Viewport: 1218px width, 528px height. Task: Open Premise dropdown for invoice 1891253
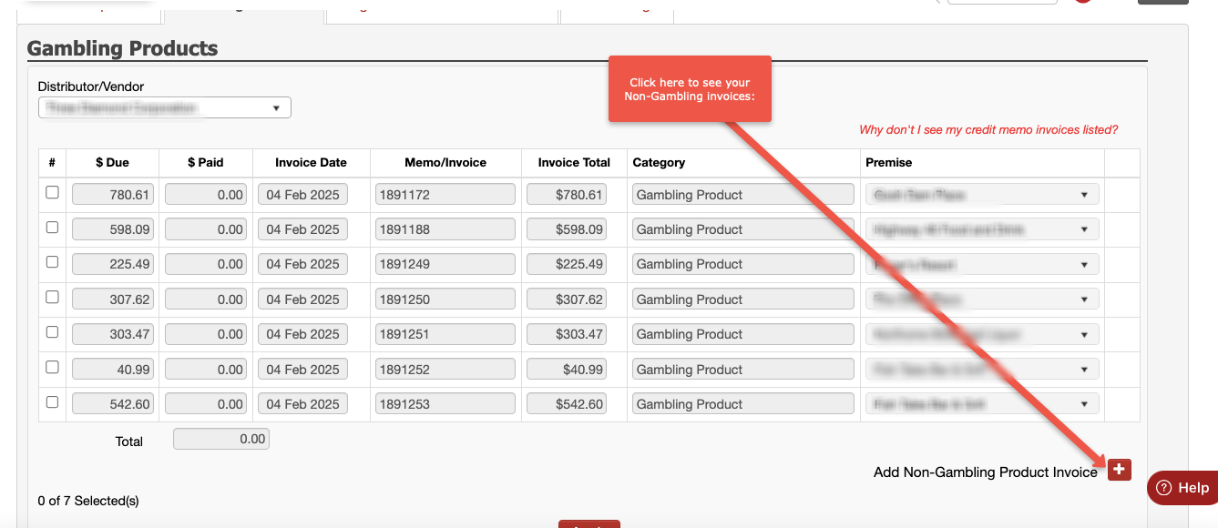pyautogui.click(x=982, y=405)
